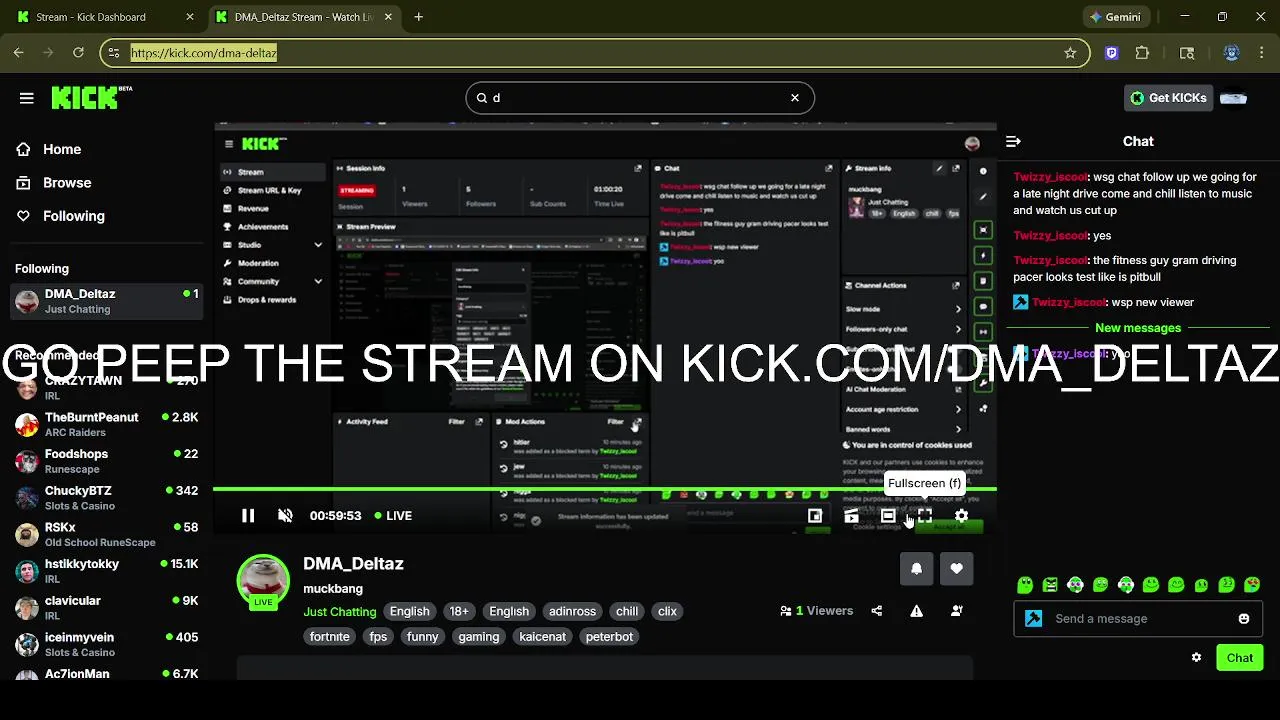Screen dimensions: 1280x720
Task: Click 'New messages' to jump to latest
Action: click(1138, 328)
